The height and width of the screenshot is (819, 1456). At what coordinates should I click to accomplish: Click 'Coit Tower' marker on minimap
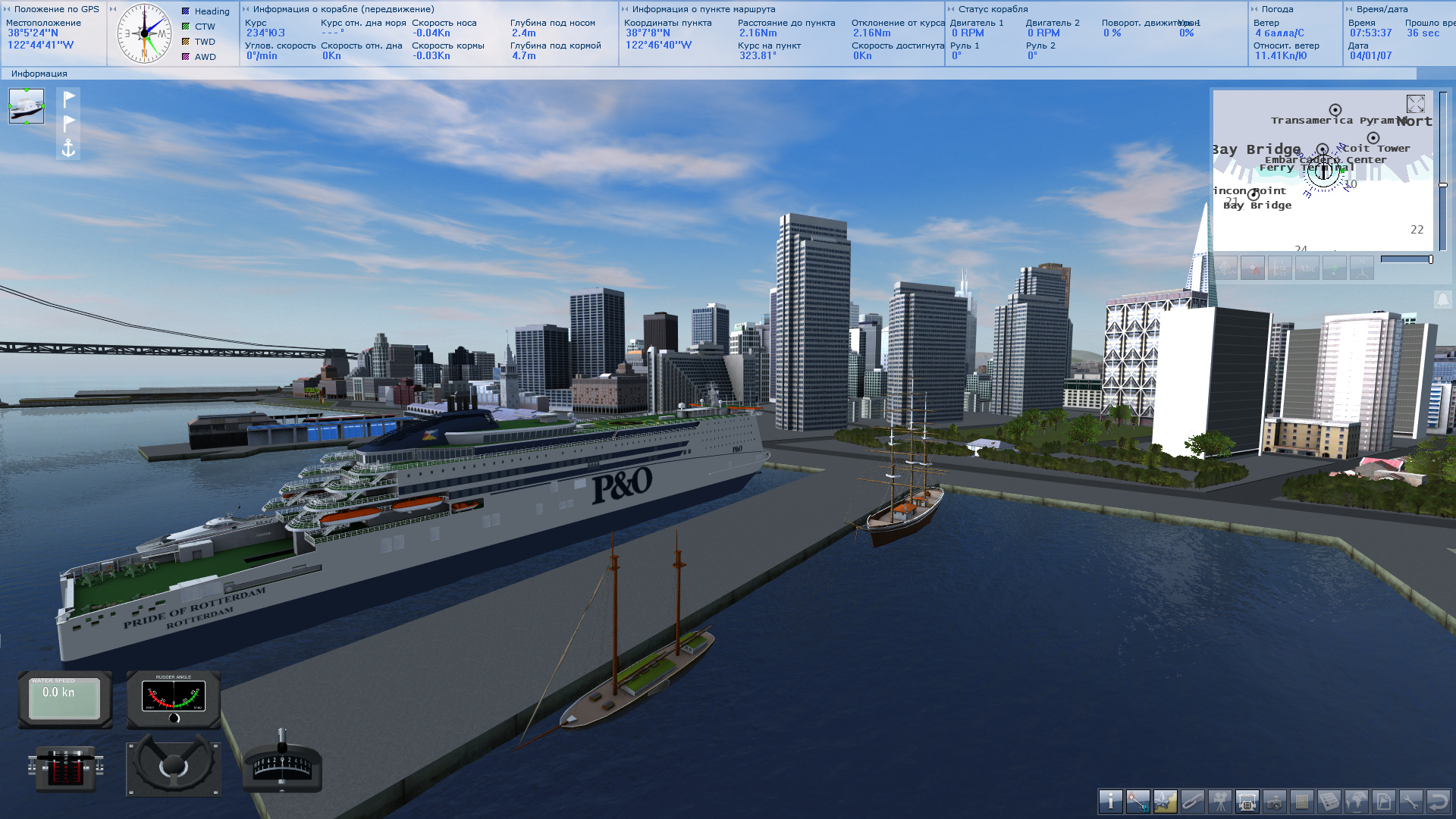pos(1373,138)
